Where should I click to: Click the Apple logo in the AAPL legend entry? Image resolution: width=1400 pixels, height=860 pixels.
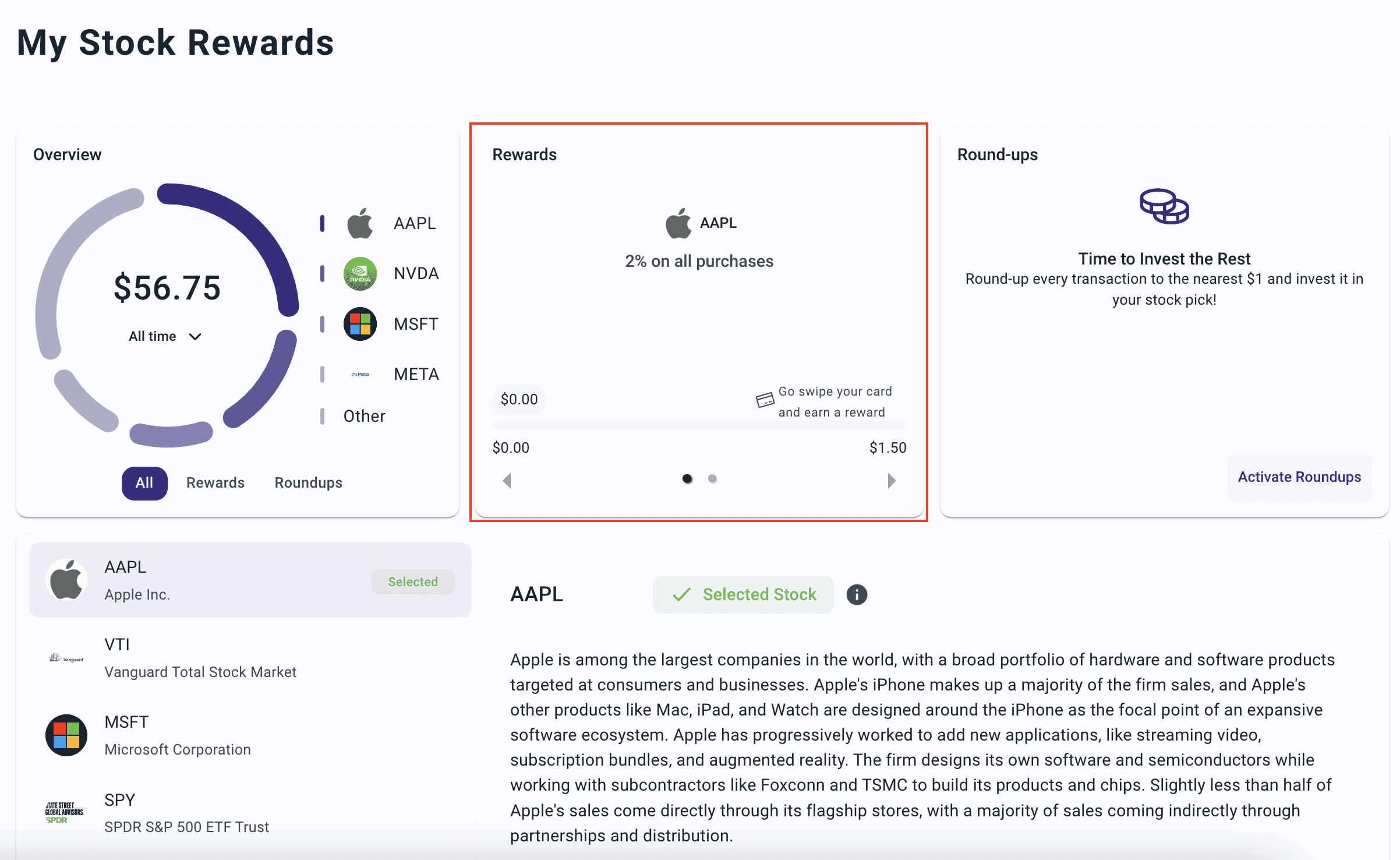pyautogui.click(x=360, y=223)
